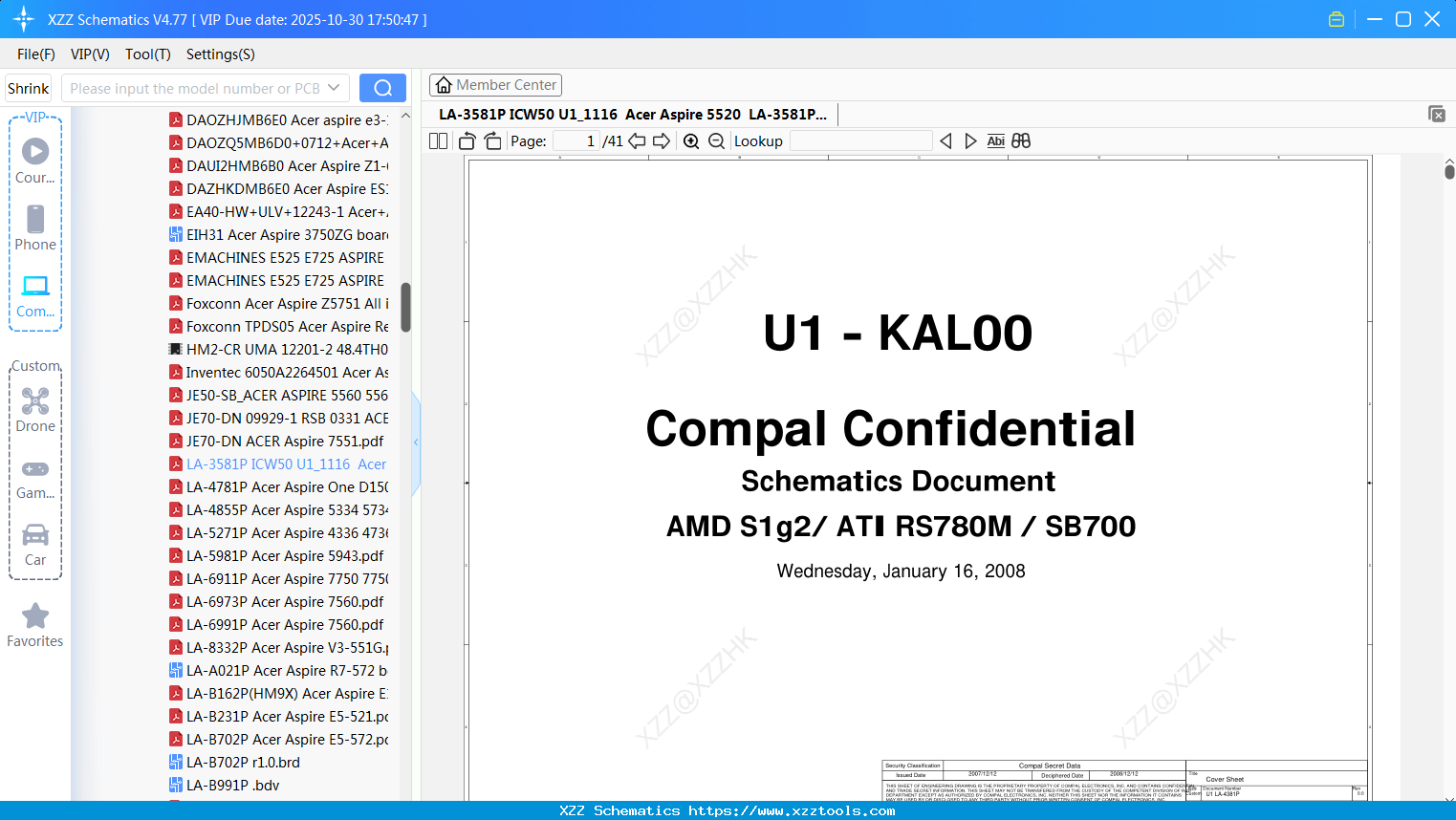This screenshot has width=1456, height=820.
Task: Open JE70-DN ACER Aspire 7551.pdf
Action: click(x=276, y=442)
